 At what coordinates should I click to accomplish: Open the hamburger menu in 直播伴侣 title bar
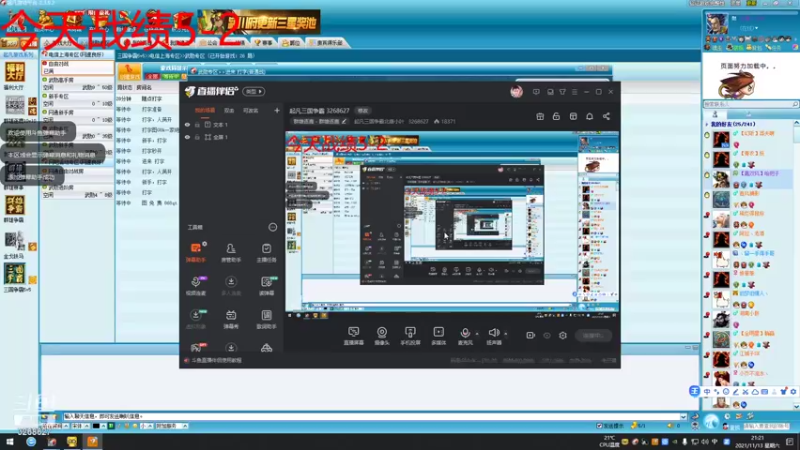coord(574,92)
